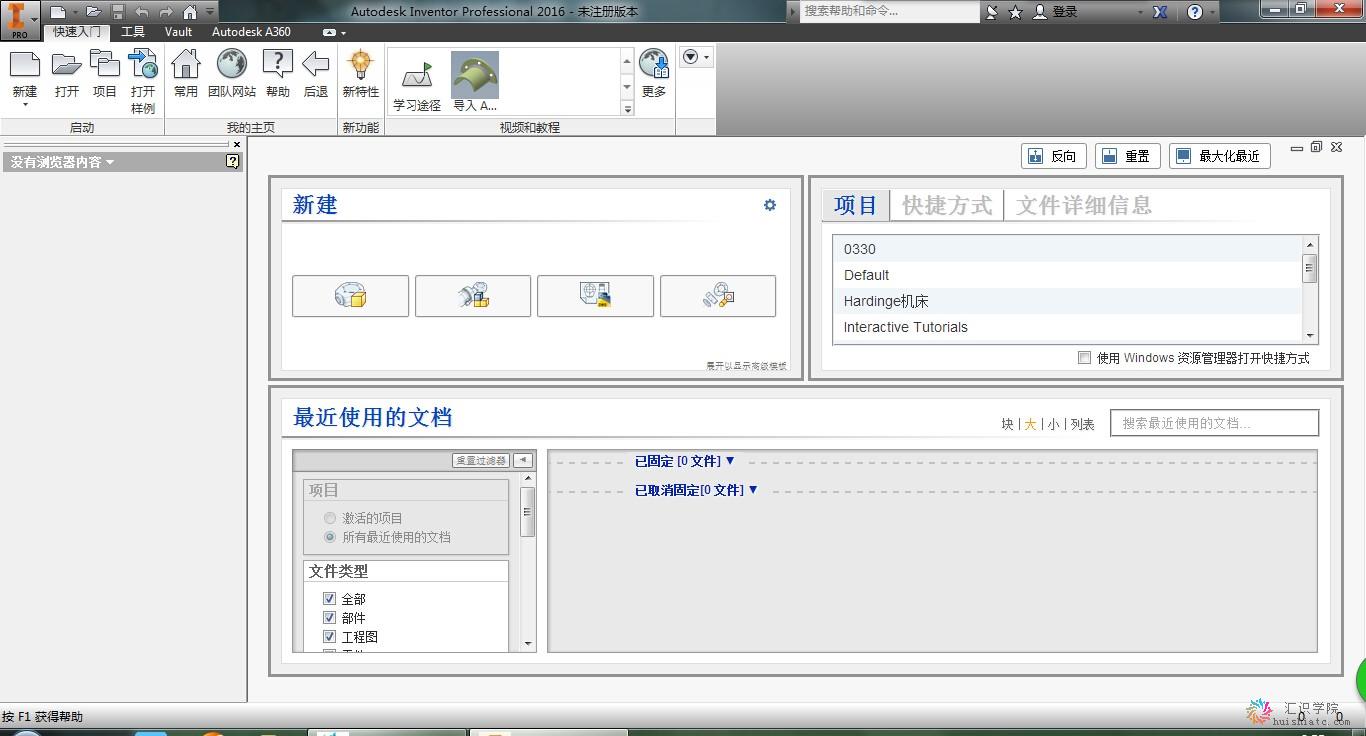
Task: Open the 没有浏览器内容 browser dropdown
Action: click(x=62, y=162)
